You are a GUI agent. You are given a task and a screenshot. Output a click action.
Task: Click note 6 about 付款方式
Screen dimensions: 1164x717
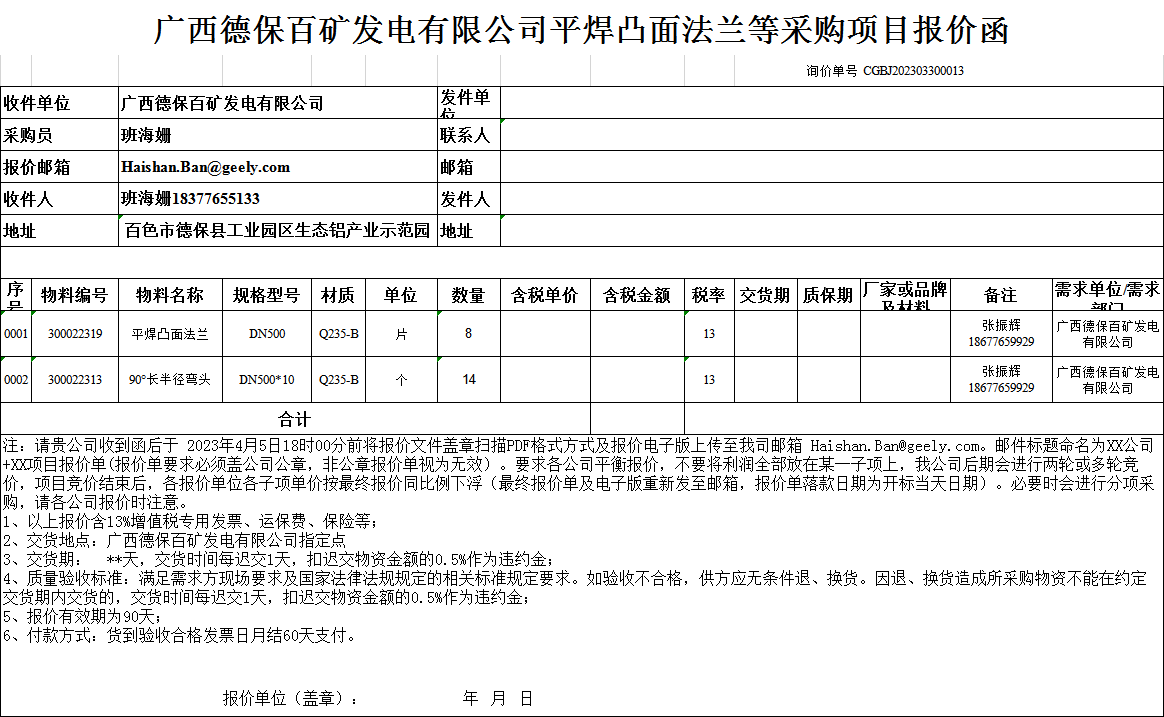180,635
